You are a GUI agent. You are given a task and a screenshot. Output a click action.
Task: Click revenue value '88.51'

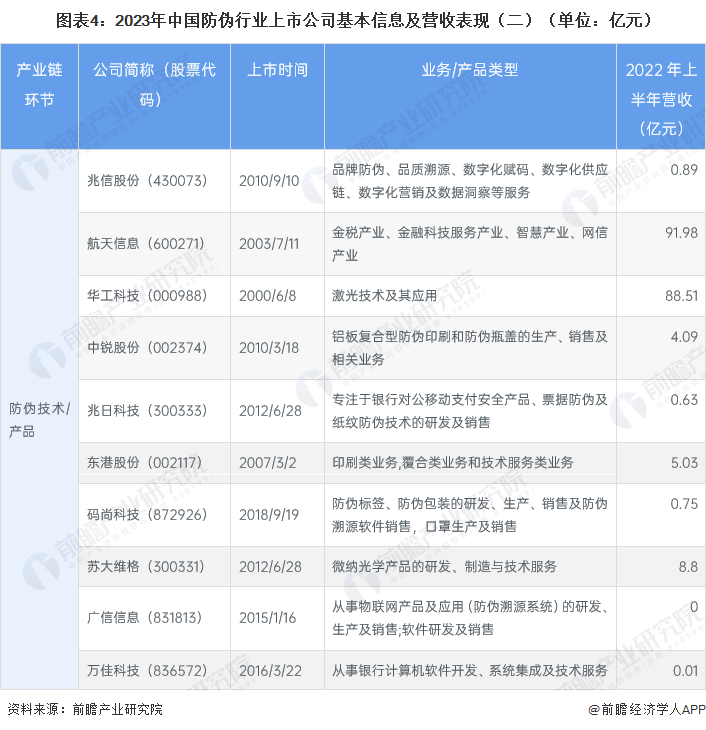coord(681,296)
